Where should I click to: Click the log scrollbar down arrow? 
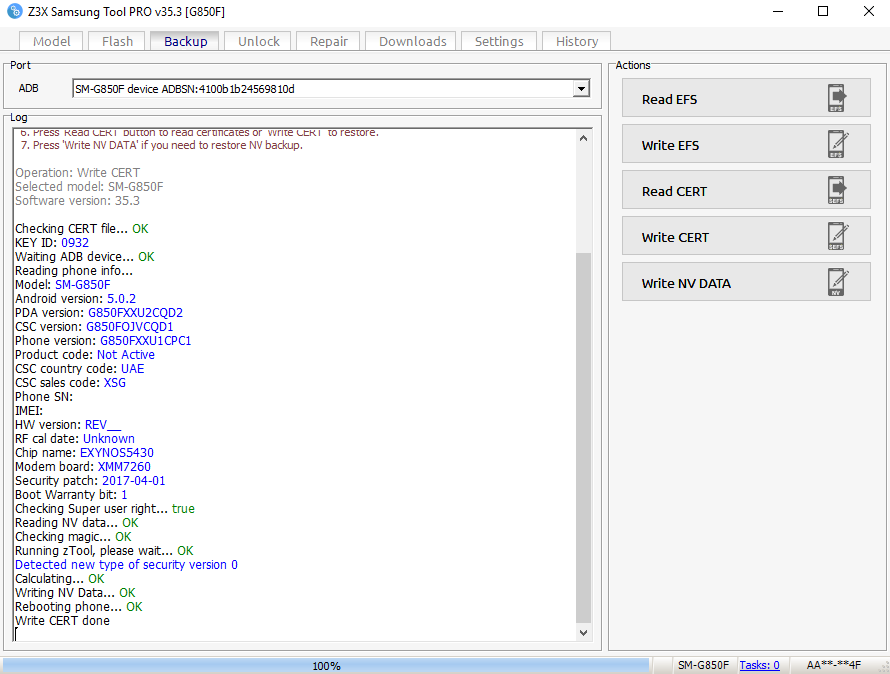click(x=583, y=633)
